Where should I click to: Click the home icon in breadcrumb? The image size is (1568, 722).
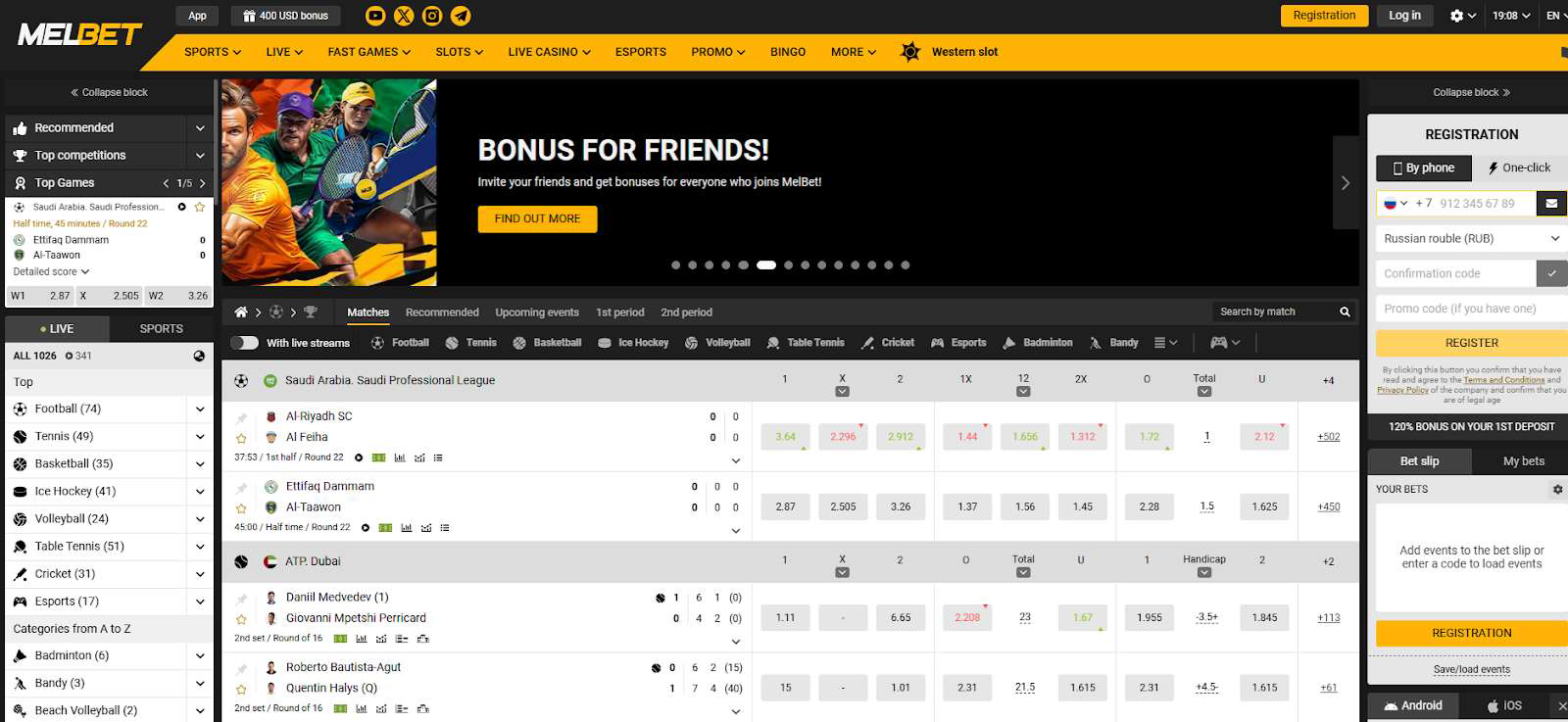click(x=241, y=313)
